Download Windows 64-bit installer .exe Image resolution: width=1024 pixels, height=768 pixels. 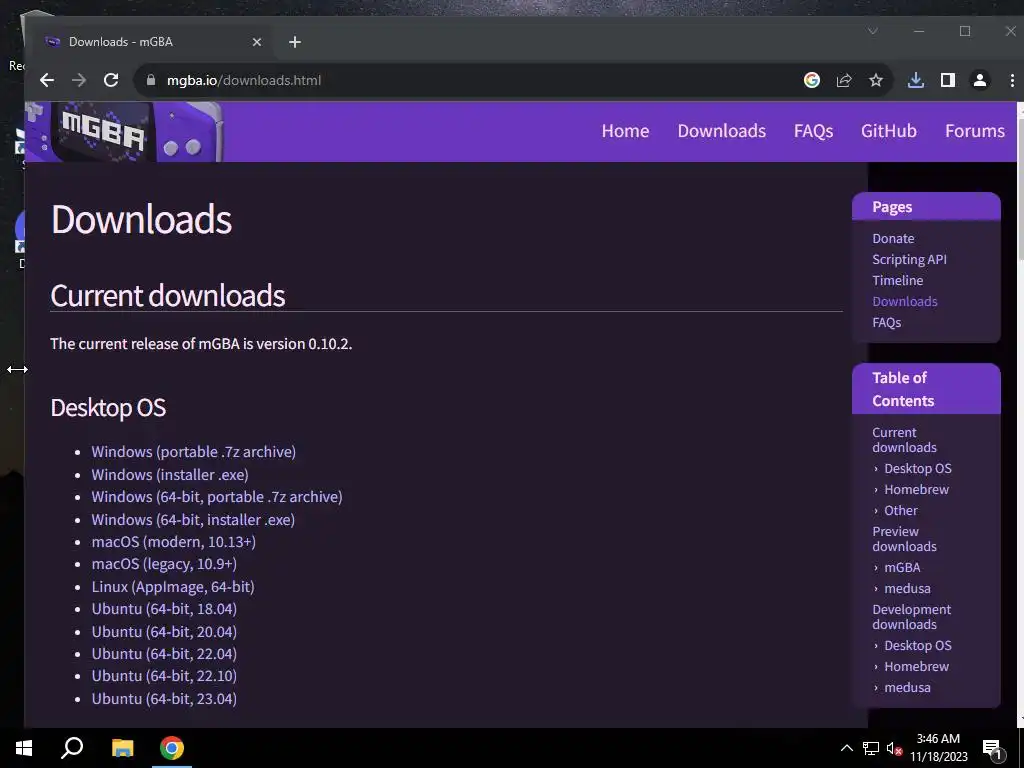[x=193, y=520]
